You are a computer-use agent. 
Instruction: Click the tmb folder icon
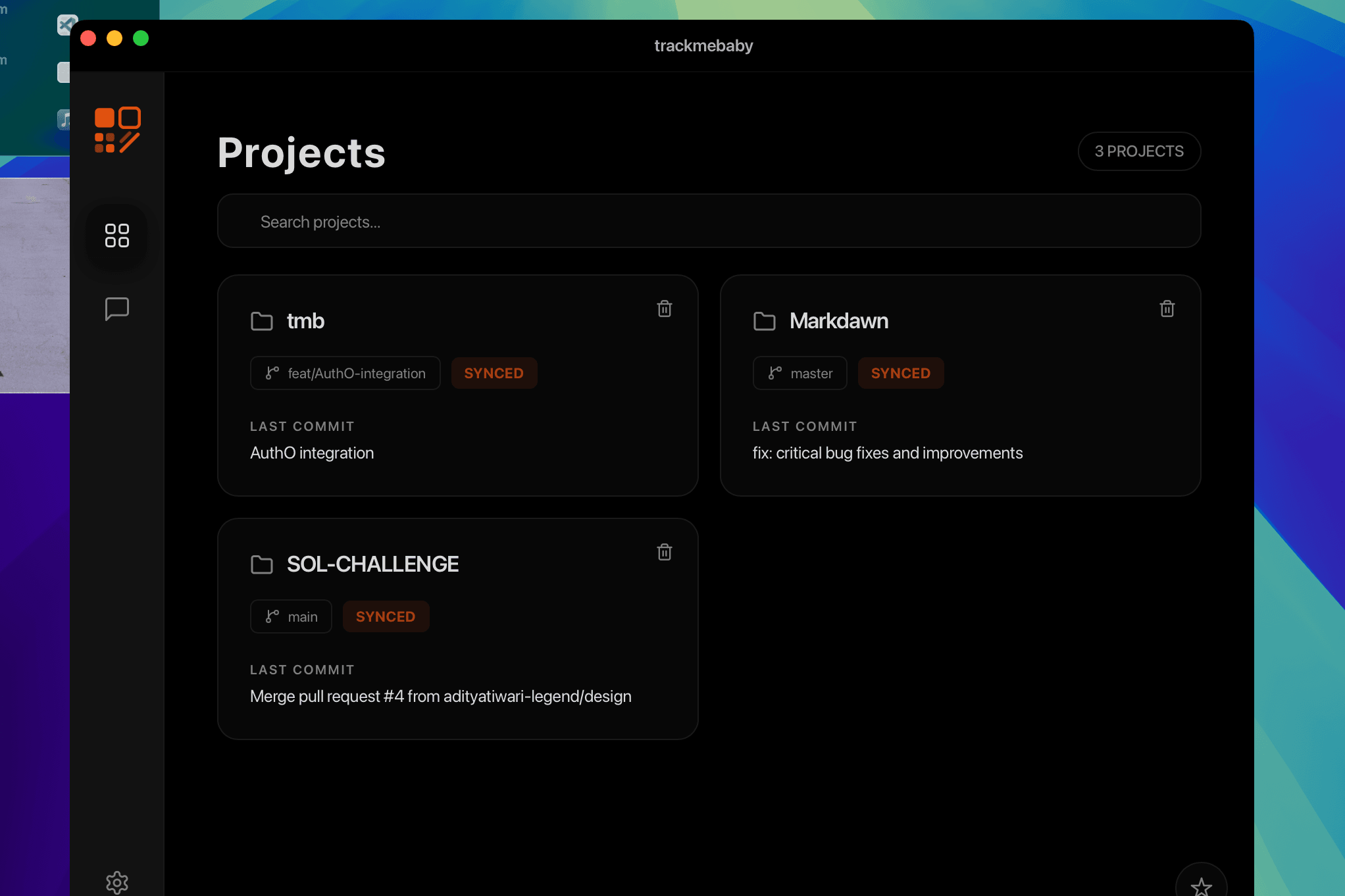click(x=262, y=321)
